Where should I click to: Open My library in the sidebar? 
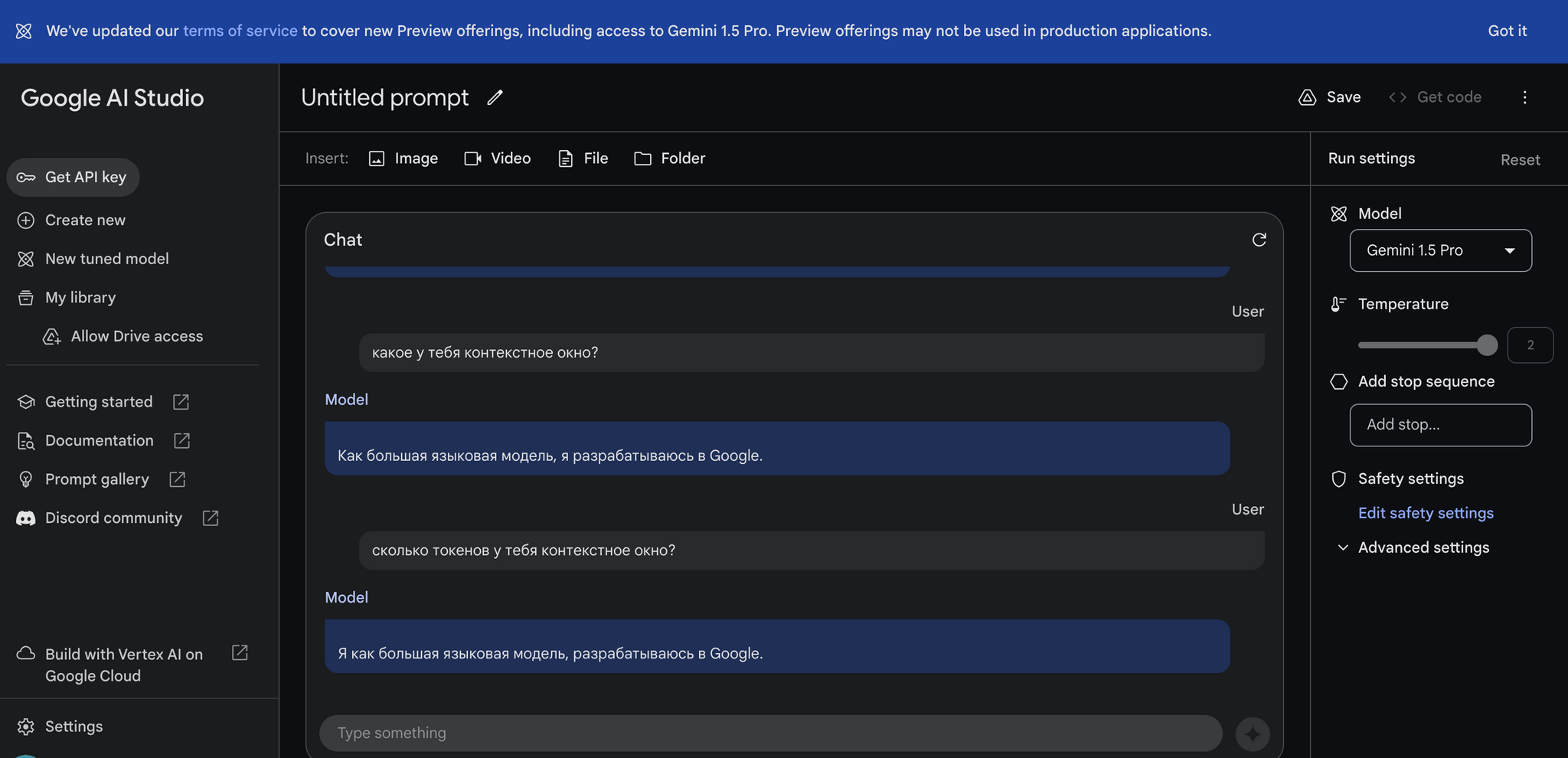click(80, 298)
